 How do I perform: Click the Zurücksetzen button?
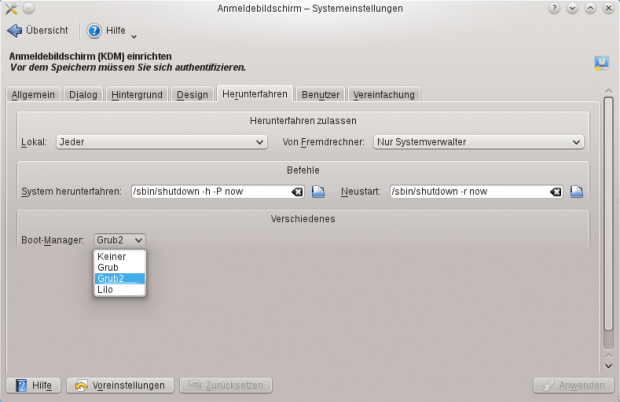point(226,385)
